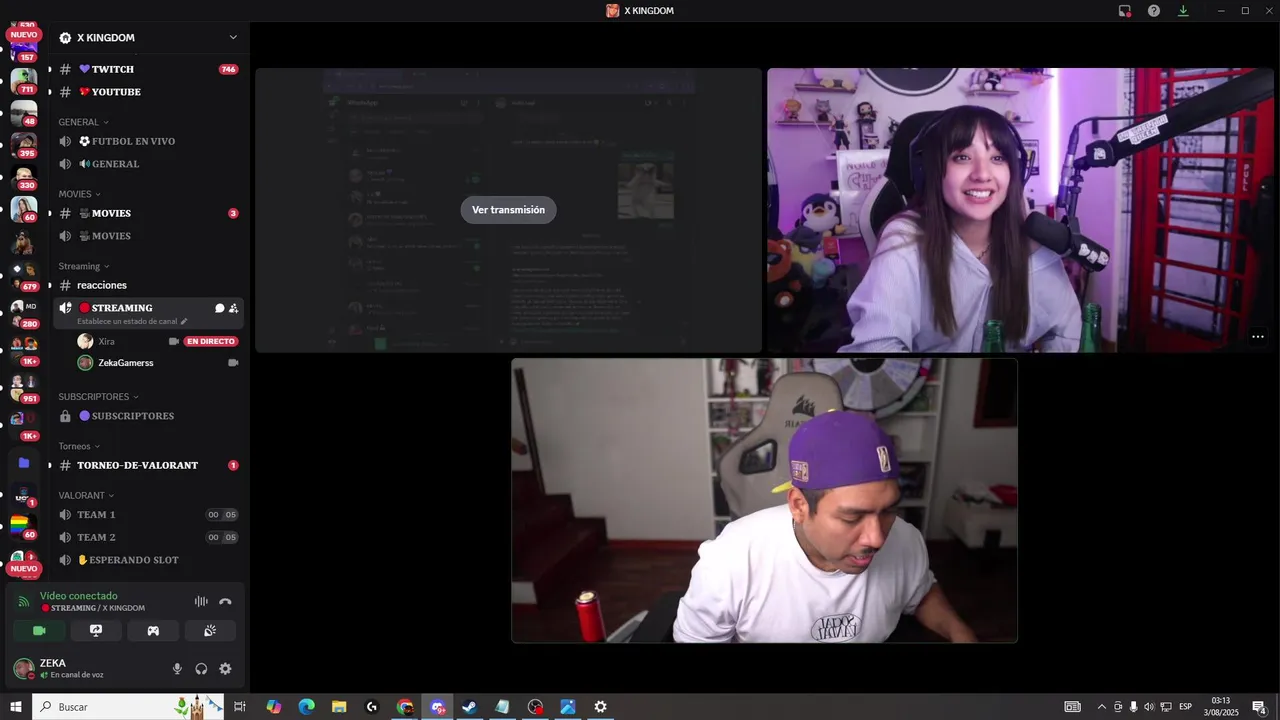
Task: Open the MOVIES text channel
Action: 148,213
